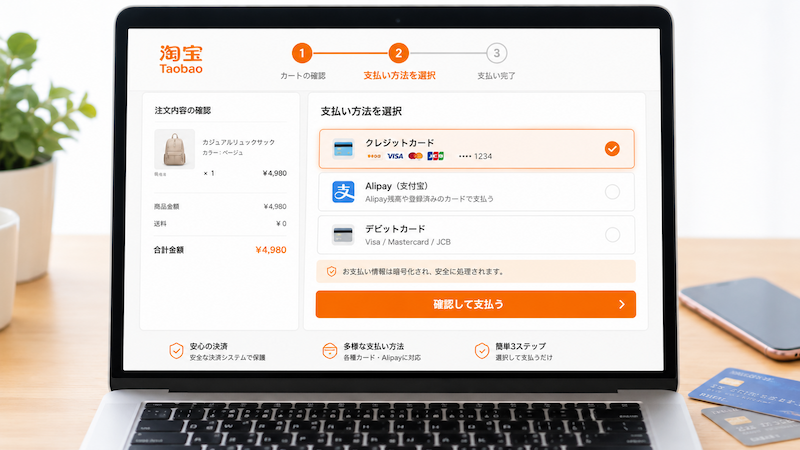Click the カラー：ベージュ color label
800x450 pixels.
222,153
